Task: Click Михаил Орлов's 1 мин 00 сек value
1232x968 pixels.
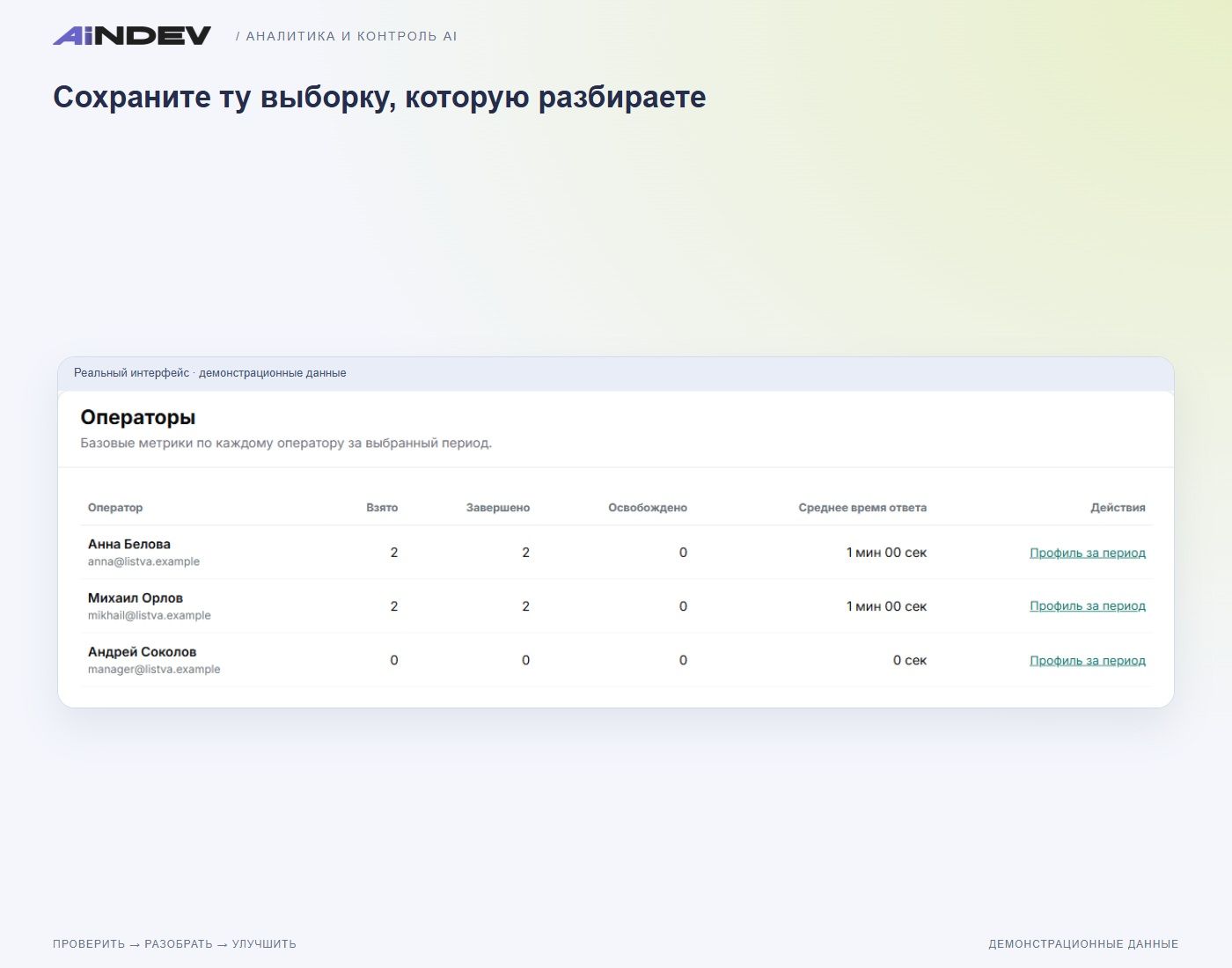Action: 886,606
